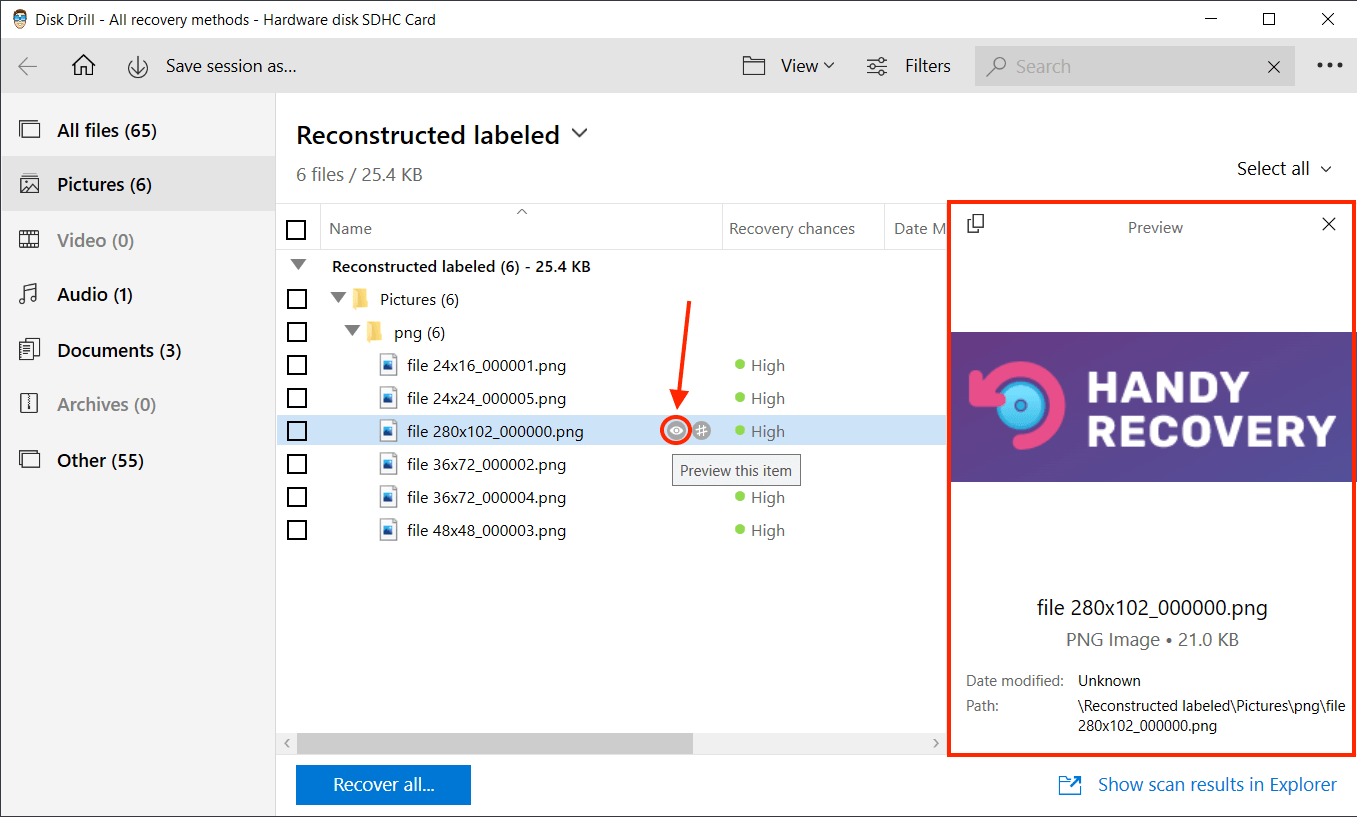This screenshot has width=1357, height=817.
Task: Check file 280x102_000000.png box
Action: [x=296, y=431]
